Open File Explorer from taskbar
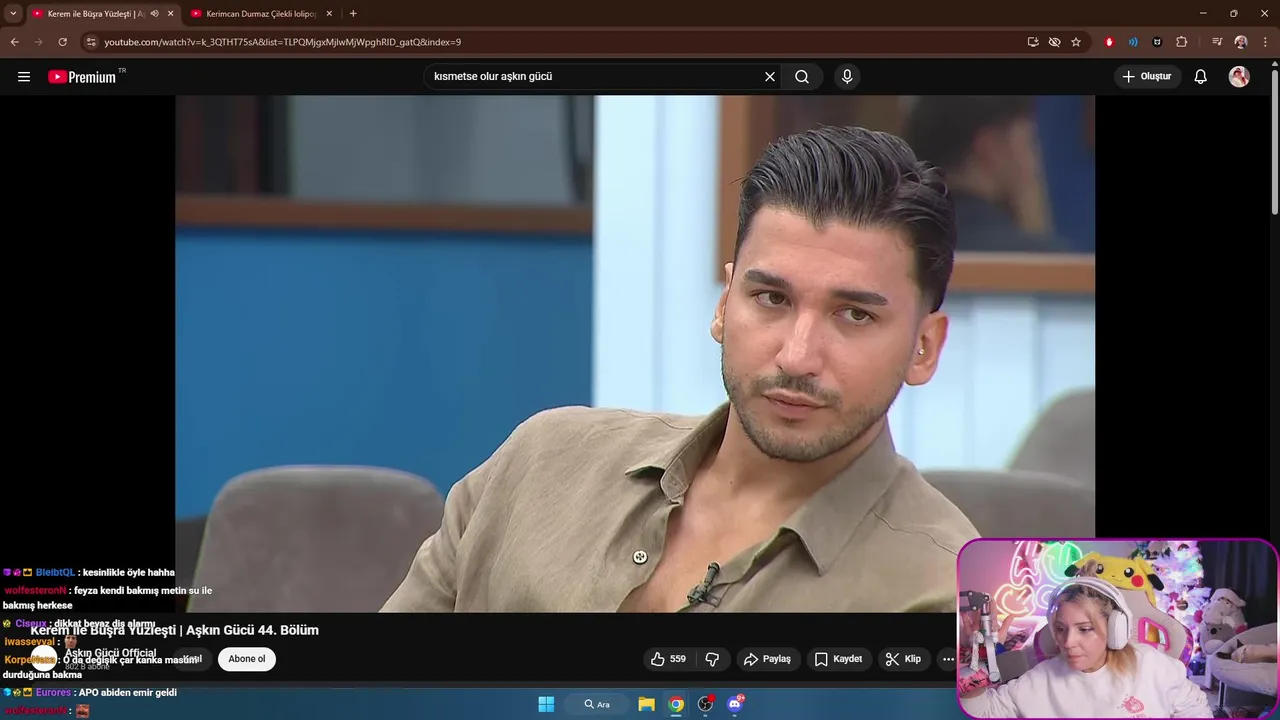This screenshot has height=720, width=1280. [x=647, y=704]
